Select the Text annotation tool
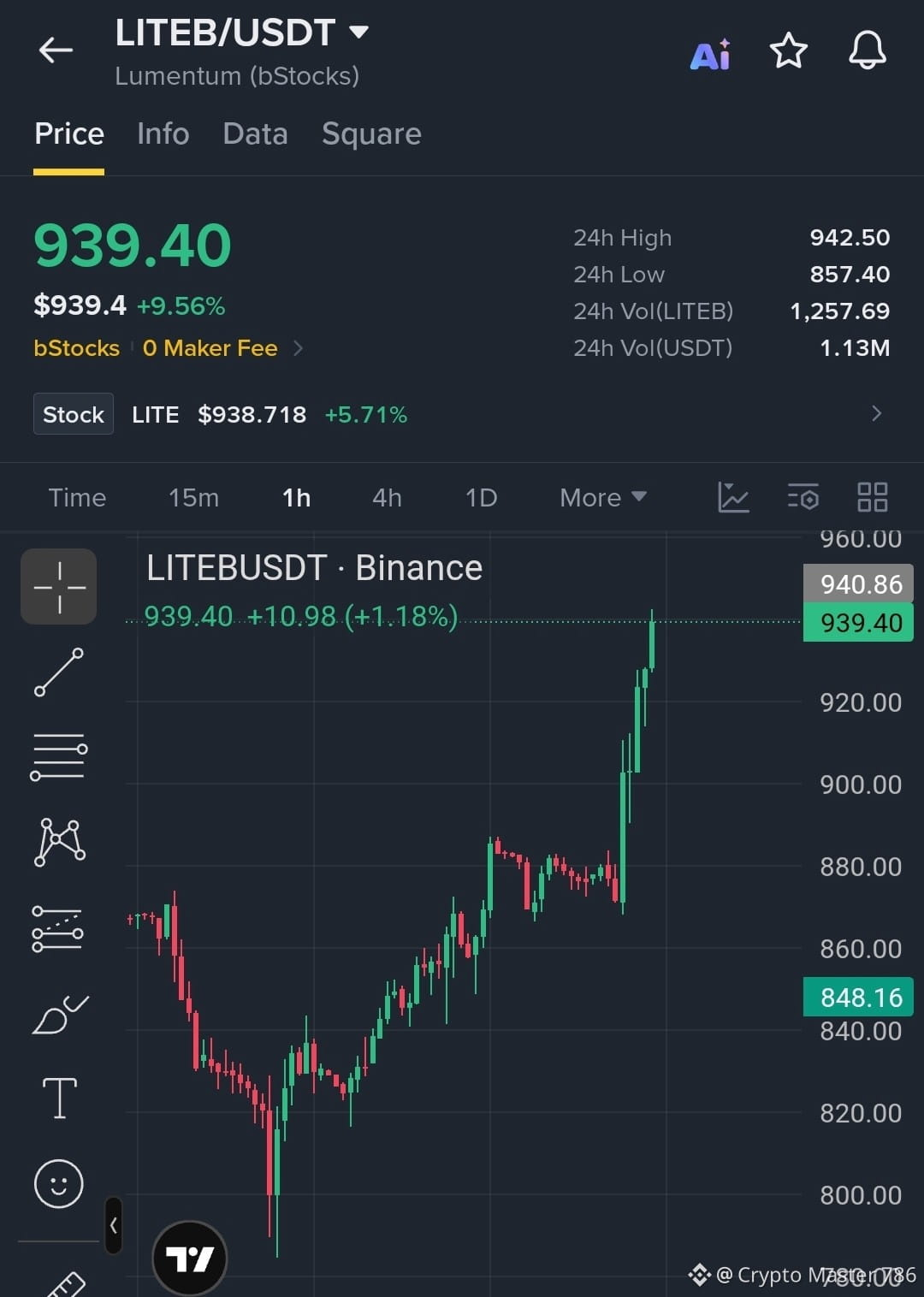The width and height of the screenshot is (924, 1297). (60, 1098)
